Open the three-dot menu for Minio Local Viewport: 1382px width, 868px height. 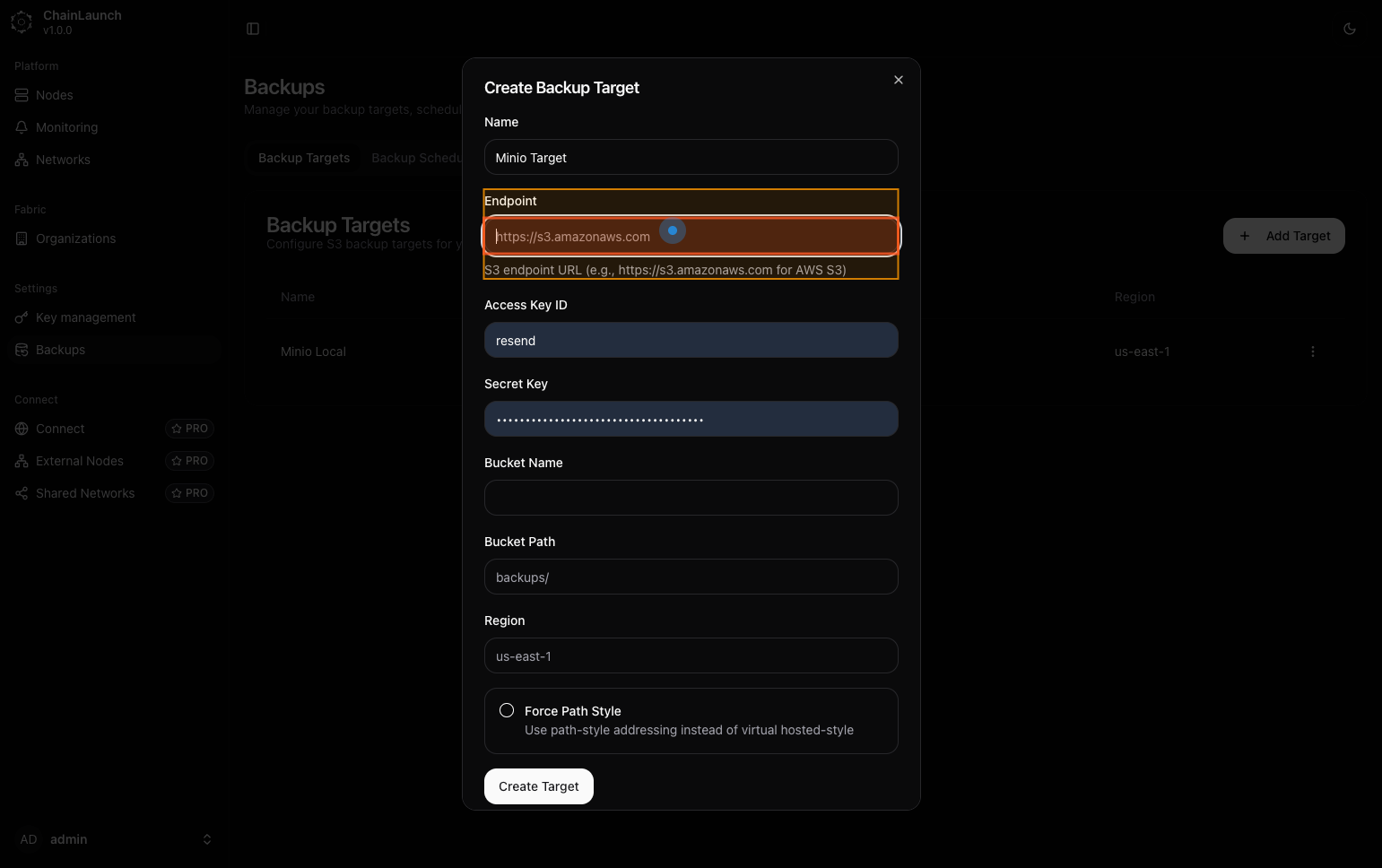coord(1312,352)
